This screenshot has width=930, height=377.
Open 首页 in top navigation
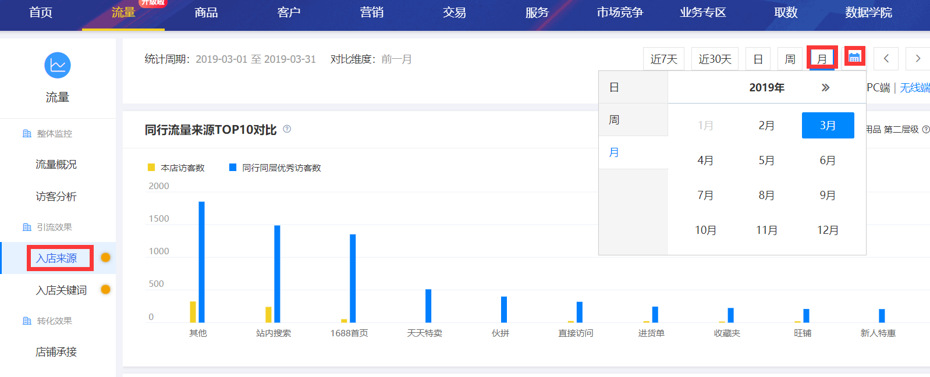(40, 12)
